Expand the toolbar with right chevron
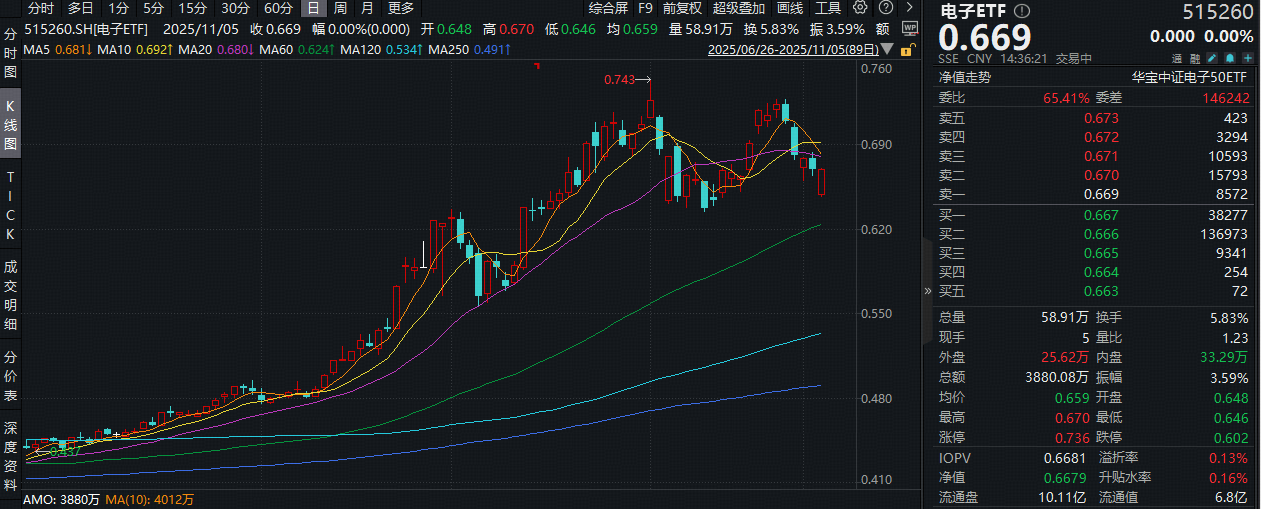This screenshot has width=1261, height=509. point(909,8)
